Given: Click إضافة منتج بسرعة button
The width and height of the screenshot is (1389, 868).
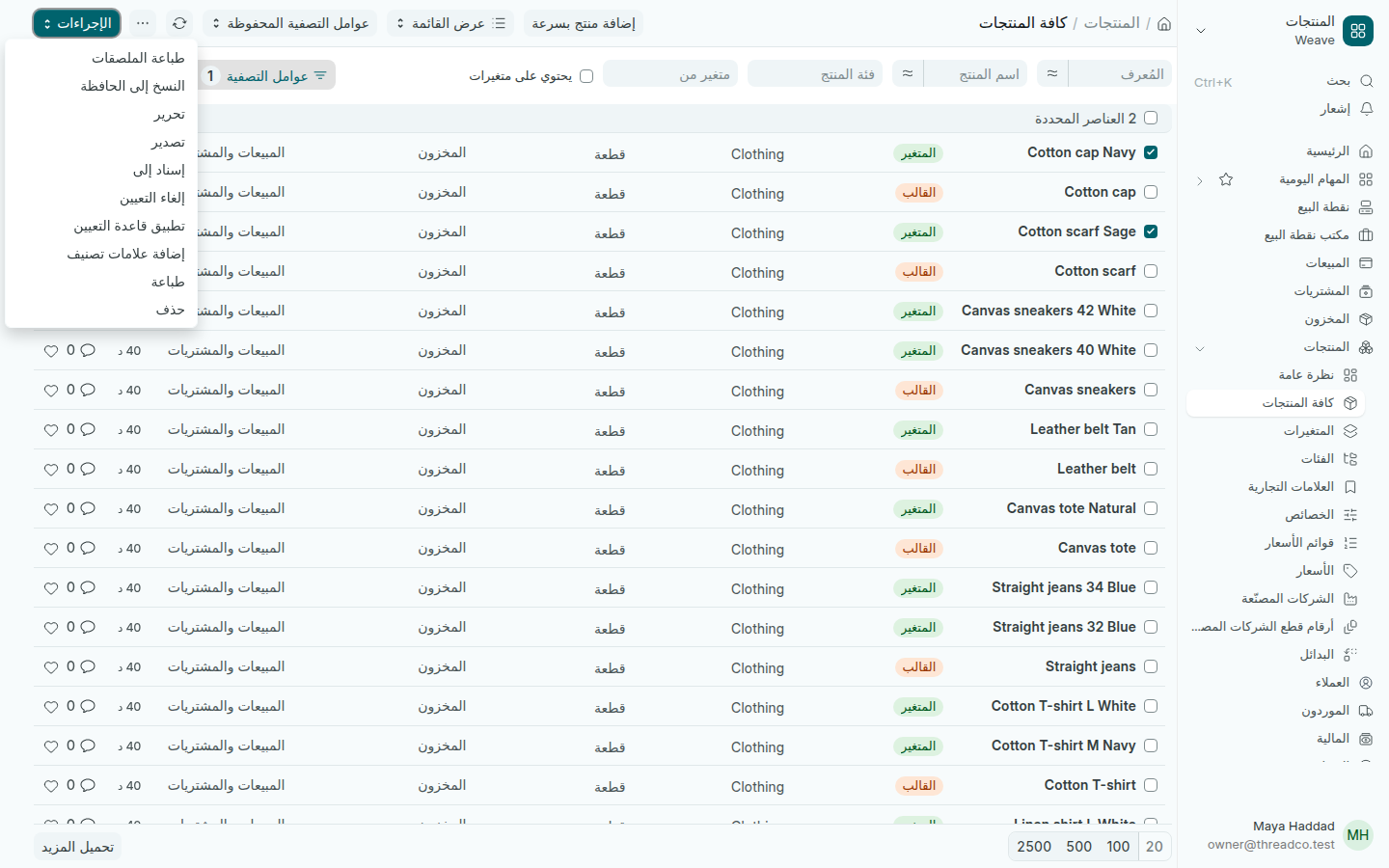Looking at the screenshot, I should (584, 23).
